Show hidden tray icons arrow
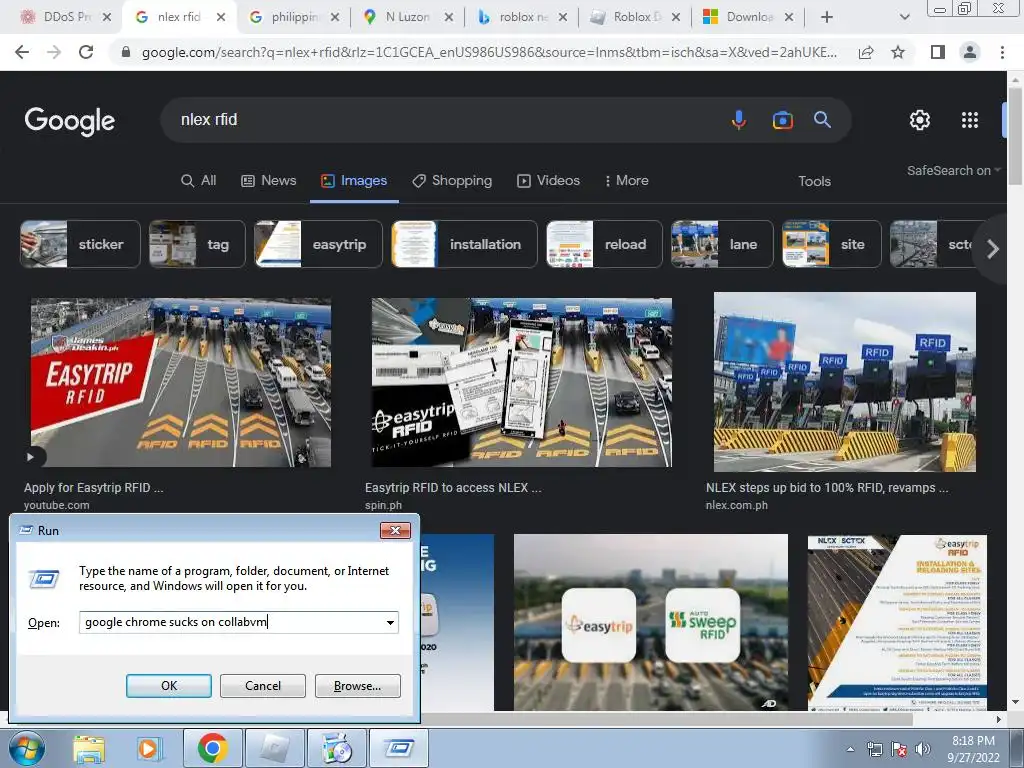Screen dimensions: 1024x768 point(850,750)
